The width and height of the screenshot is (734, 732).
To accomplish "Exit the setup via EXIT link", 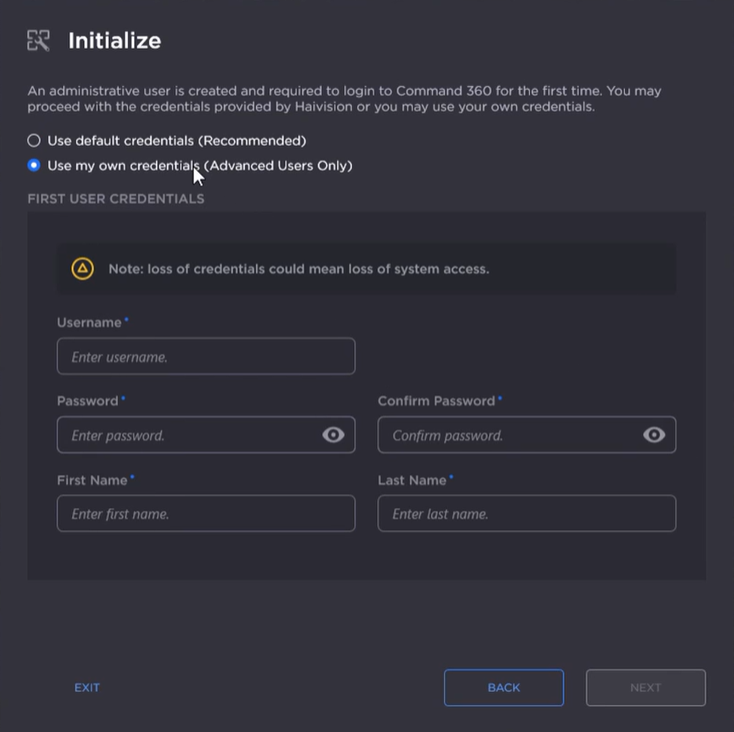I will pos(87,688).
